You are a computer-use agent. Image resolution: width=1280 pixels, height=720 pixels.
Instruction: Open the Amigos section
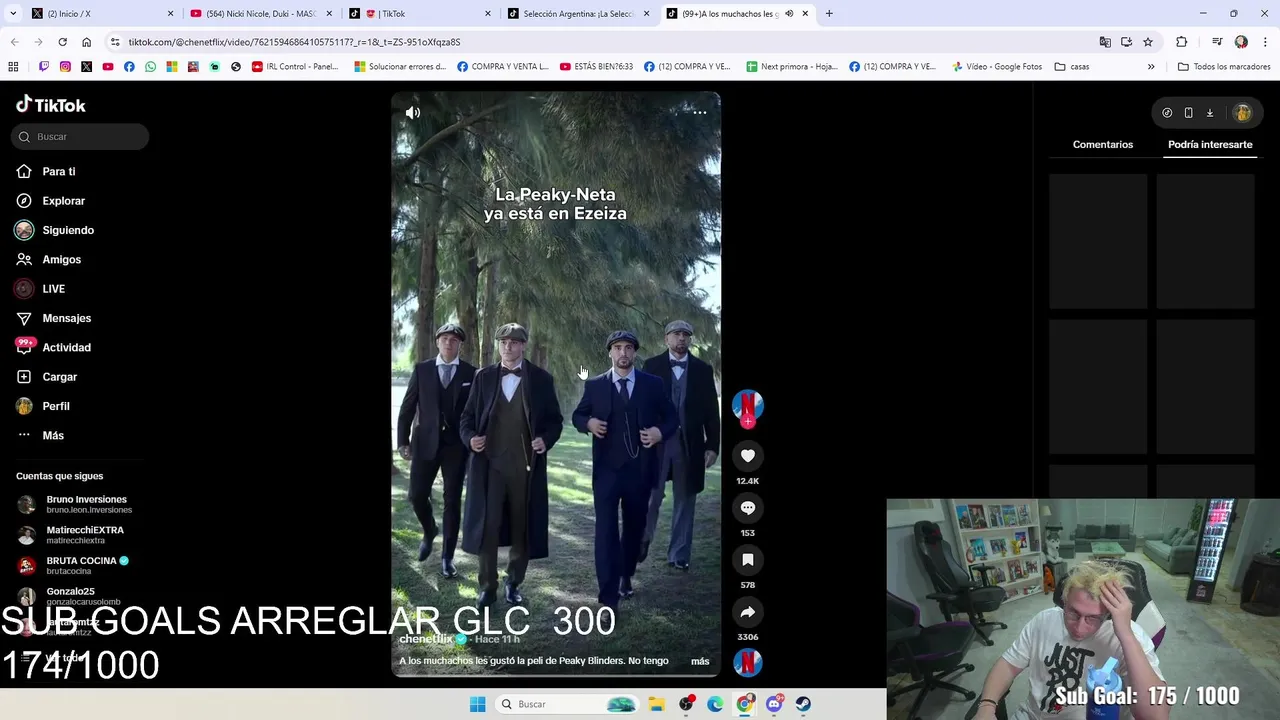[61, 260]
